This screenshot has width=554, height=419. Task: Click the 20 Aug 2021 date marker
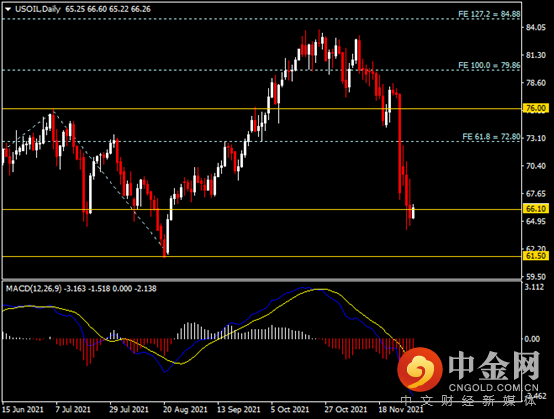[x=185, y=409]
